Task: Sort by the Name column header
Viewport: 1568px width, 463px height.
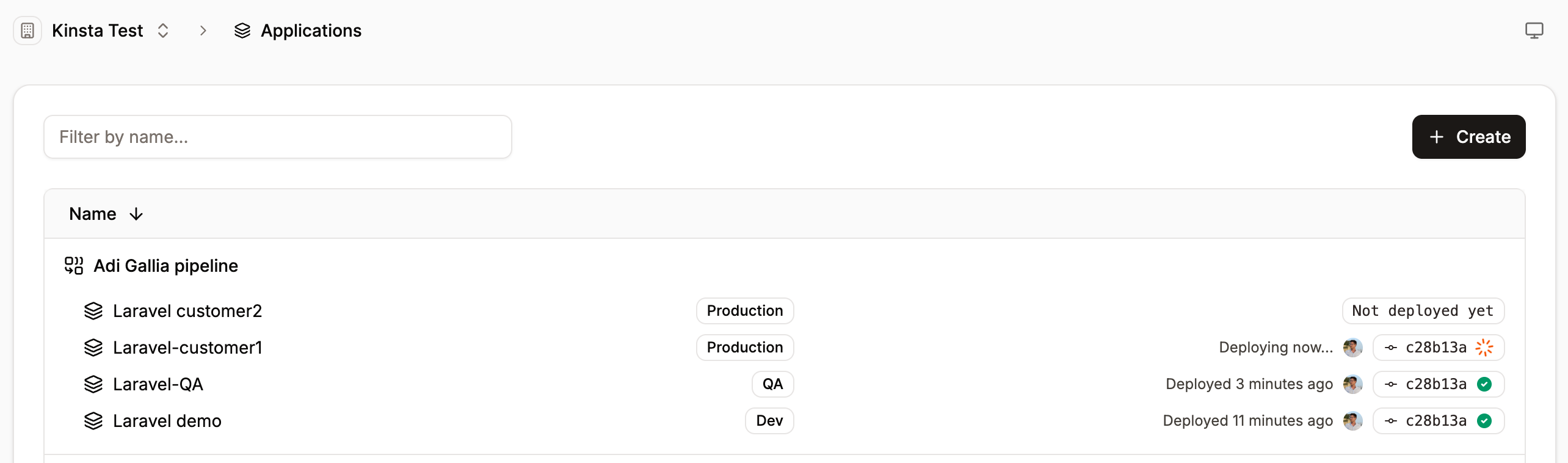Action: point(93,214)
